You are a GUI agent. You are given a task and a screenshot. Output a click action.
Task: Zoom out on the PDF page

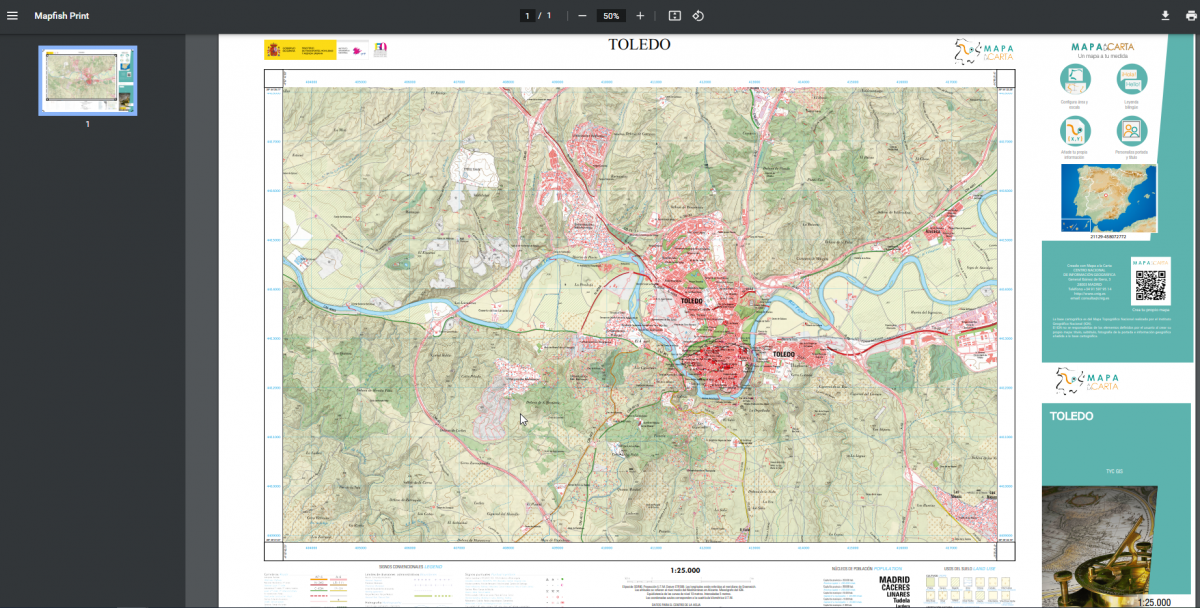click(581, 15)
